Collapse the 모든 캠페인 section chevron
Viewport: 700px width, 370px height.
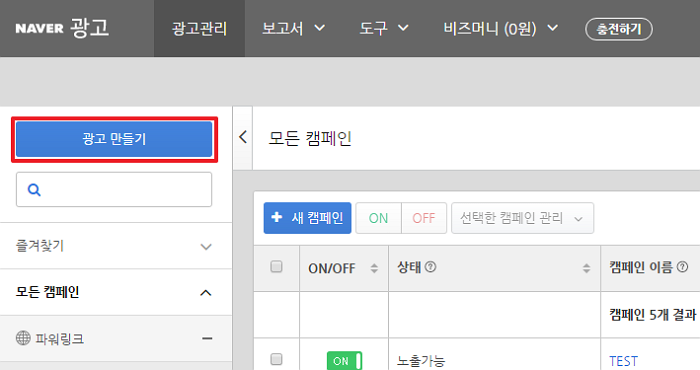coord(206,293)
